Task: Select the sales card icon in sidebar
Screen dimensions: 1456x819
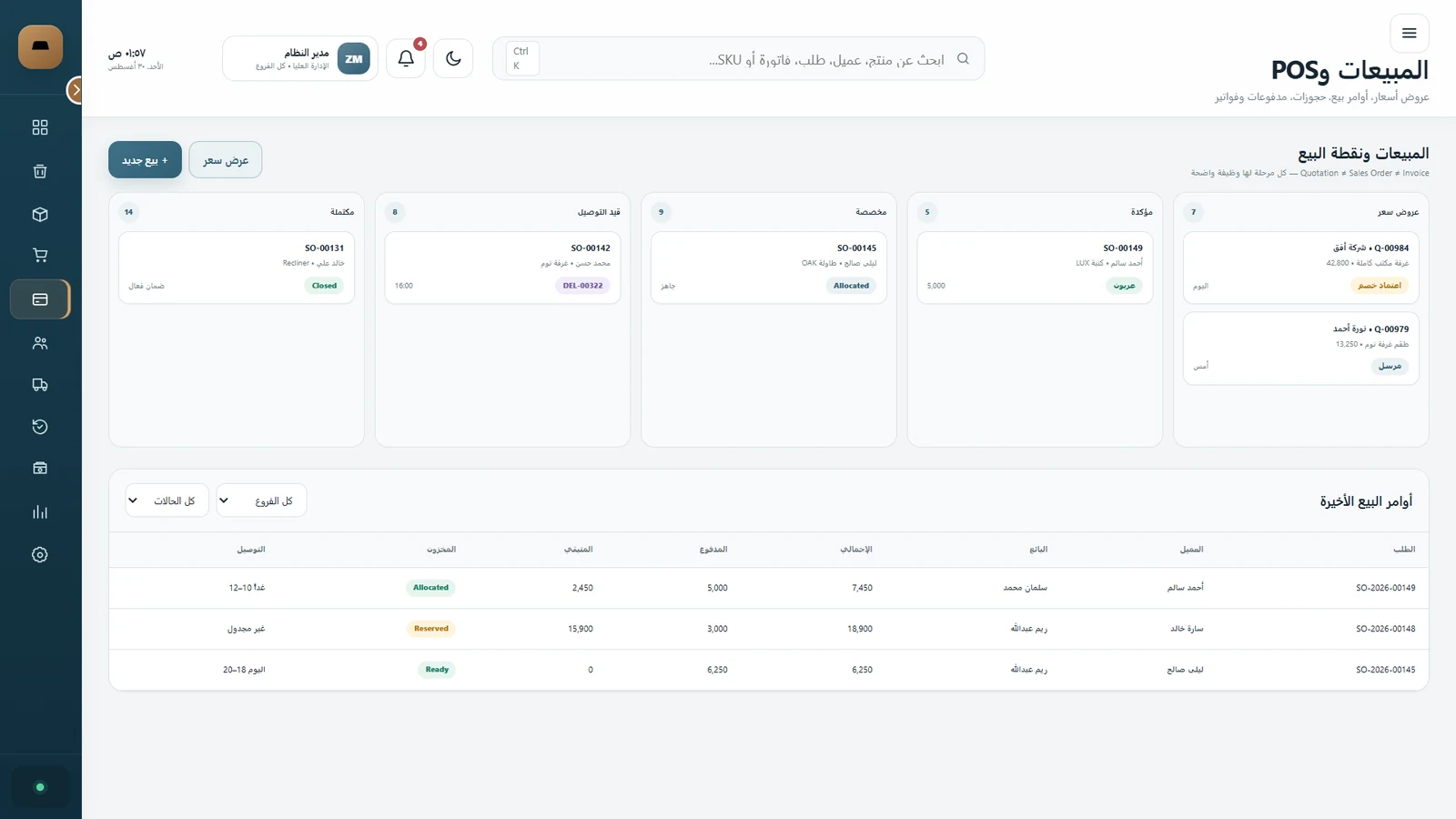Action: [x=40, y=299]
